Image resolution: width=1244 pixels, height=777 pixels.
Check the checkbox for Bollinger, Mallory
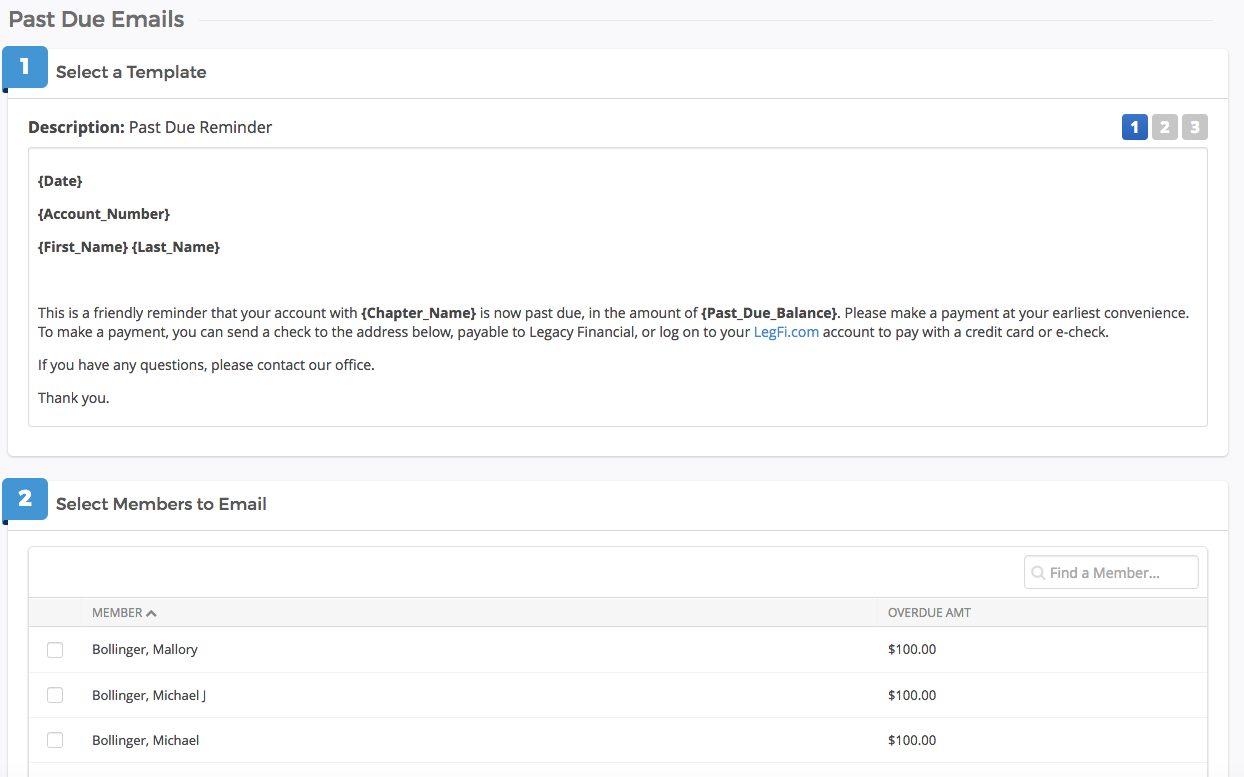click(x=55, y=649)
